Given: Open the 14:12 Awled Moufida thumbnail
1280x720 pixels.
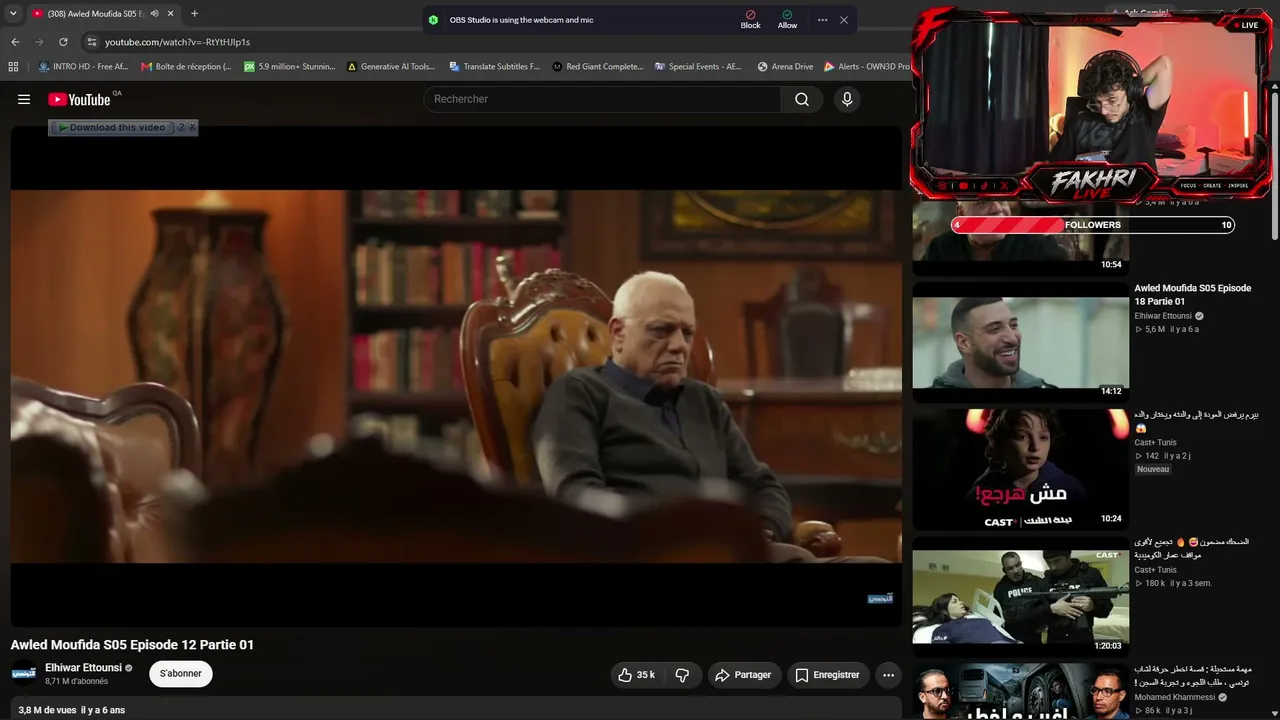Looking at the screenshot, I should [x=1020, y=342].
